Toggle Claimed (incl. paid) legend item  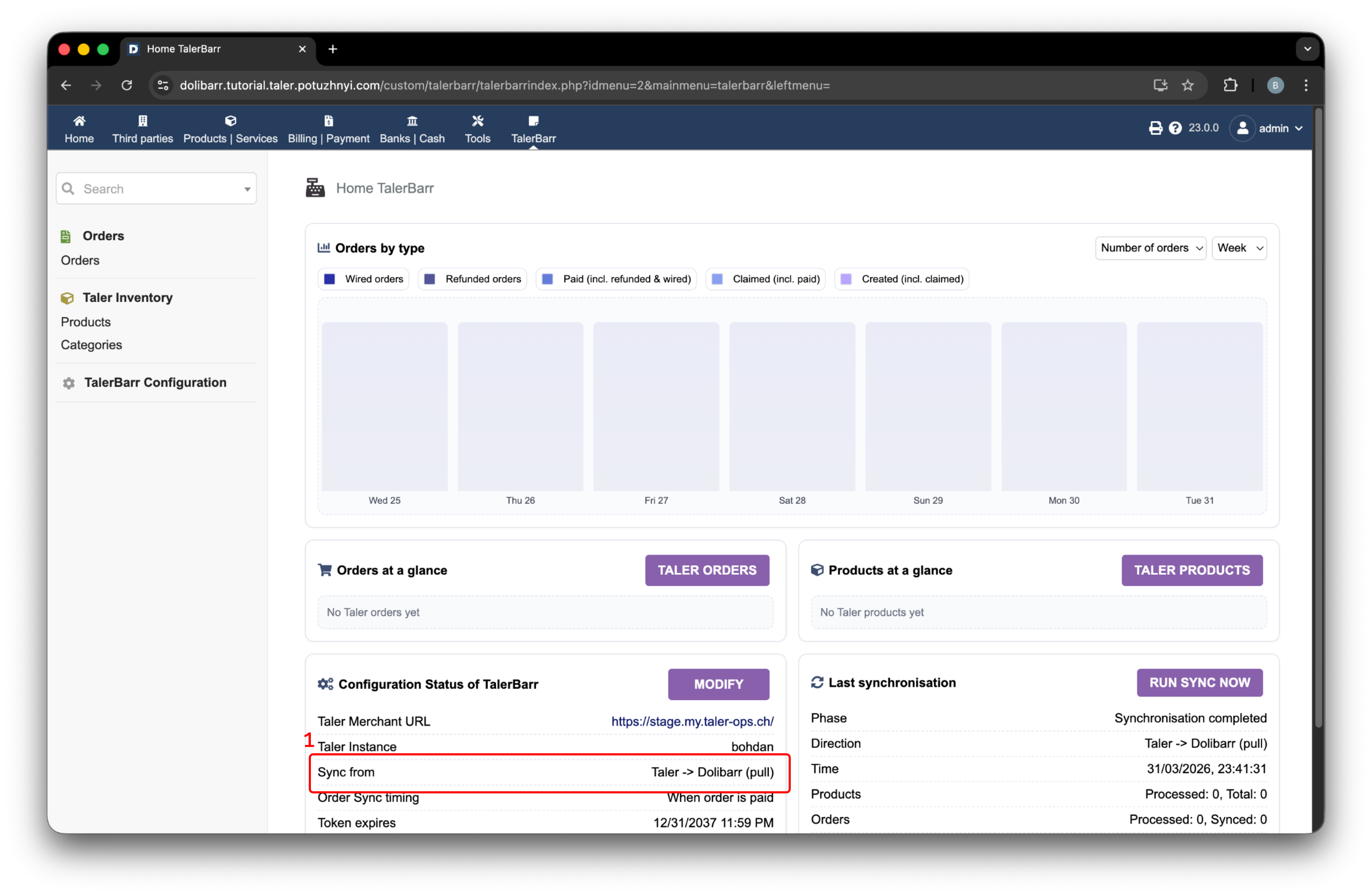click(x=765, y=279)
